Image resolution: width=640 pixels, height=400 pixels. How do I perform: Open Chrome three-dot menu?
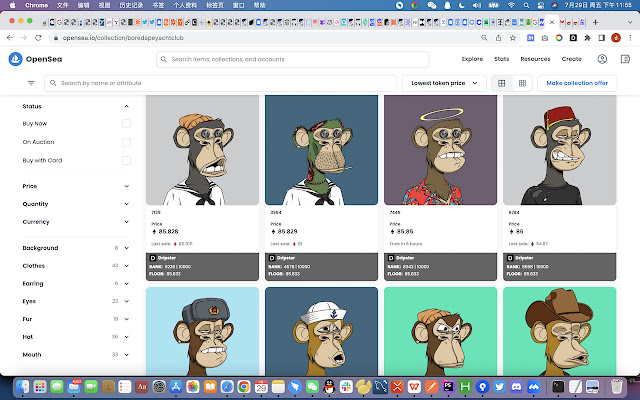click(x=630, y=38)
